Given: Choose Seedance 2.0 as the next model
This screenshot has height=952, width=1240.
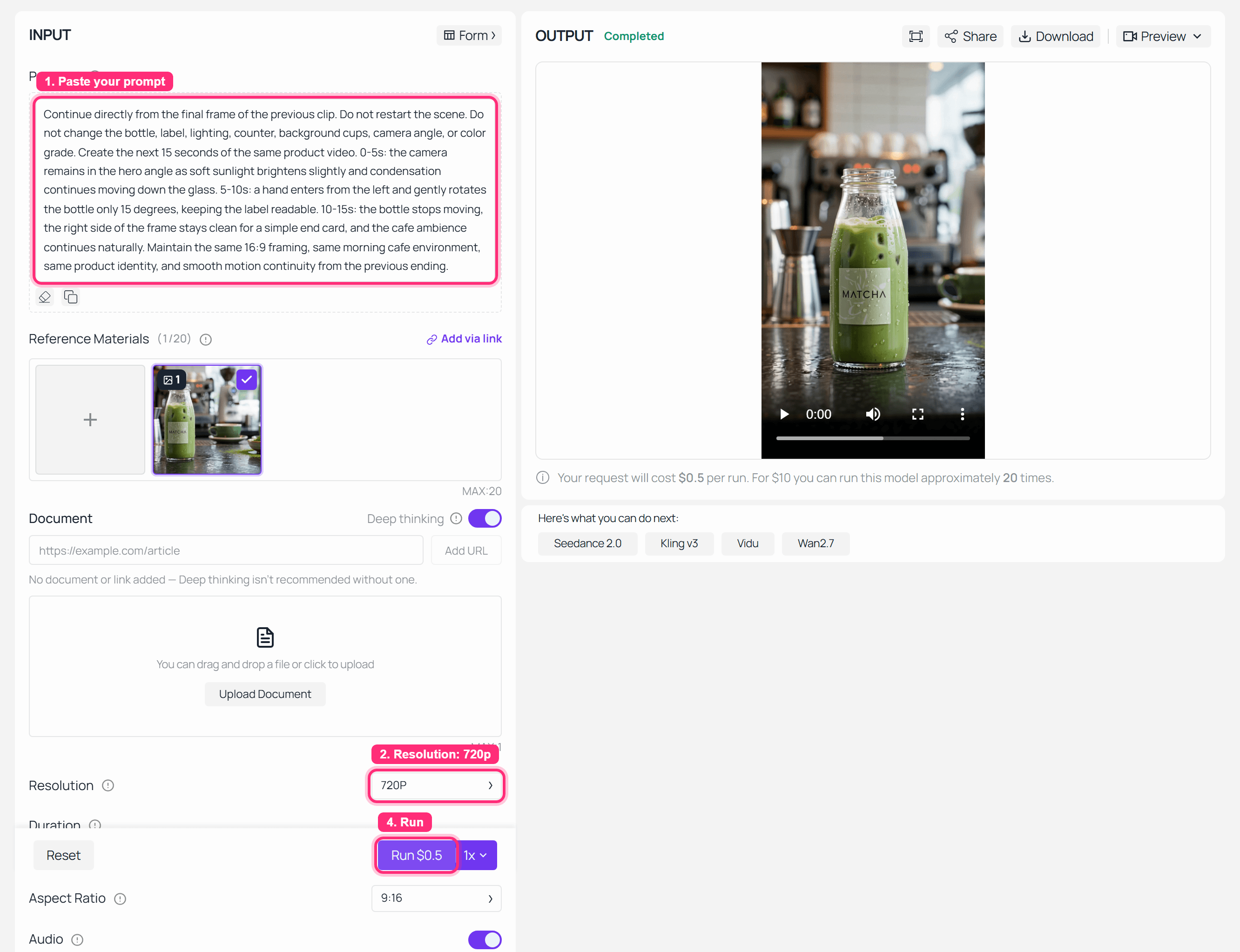Looking at the screenshot, I should 587,543.
